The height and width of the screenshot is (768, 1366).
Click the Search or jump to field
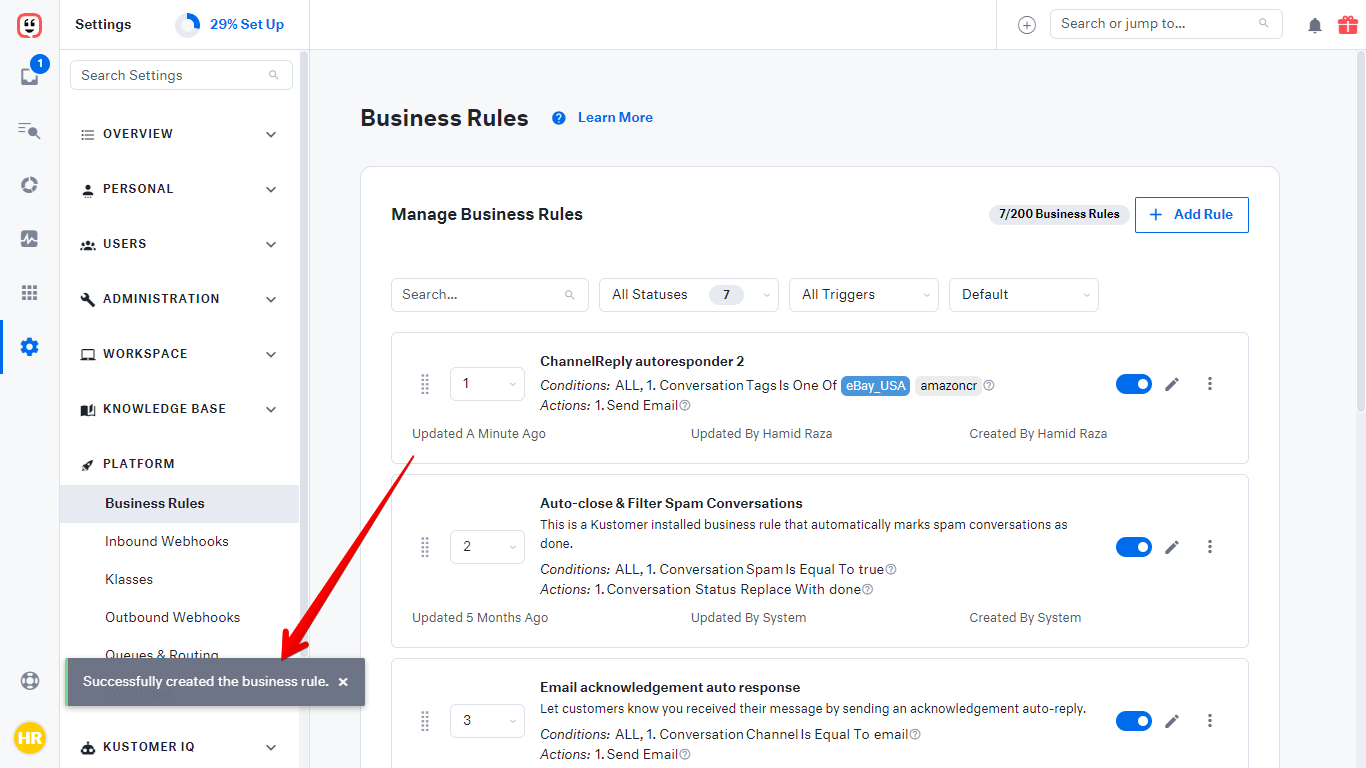point(1166,24)
